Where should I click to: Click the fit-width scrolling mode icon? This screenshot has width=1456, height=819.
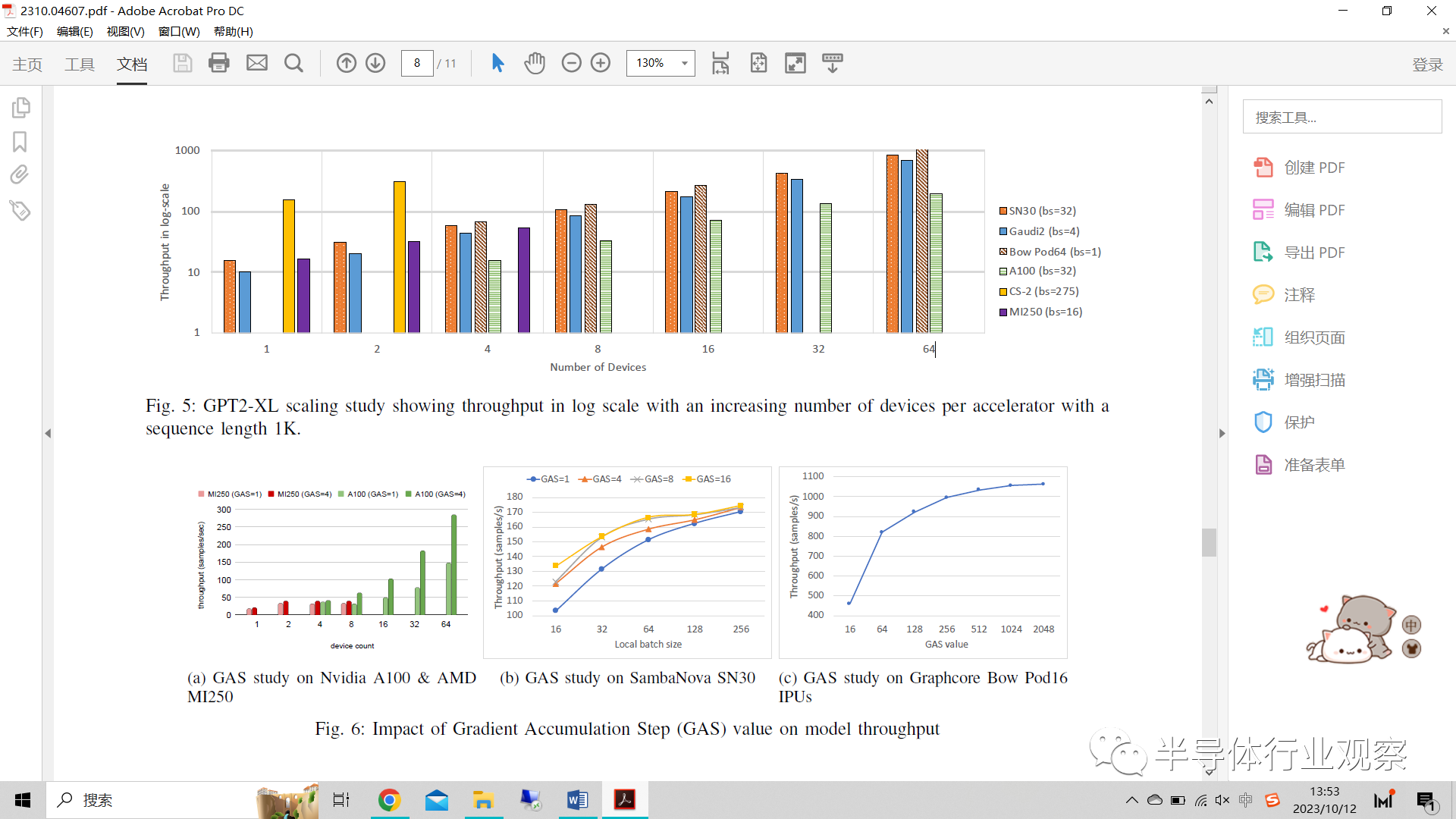[720, 63]
